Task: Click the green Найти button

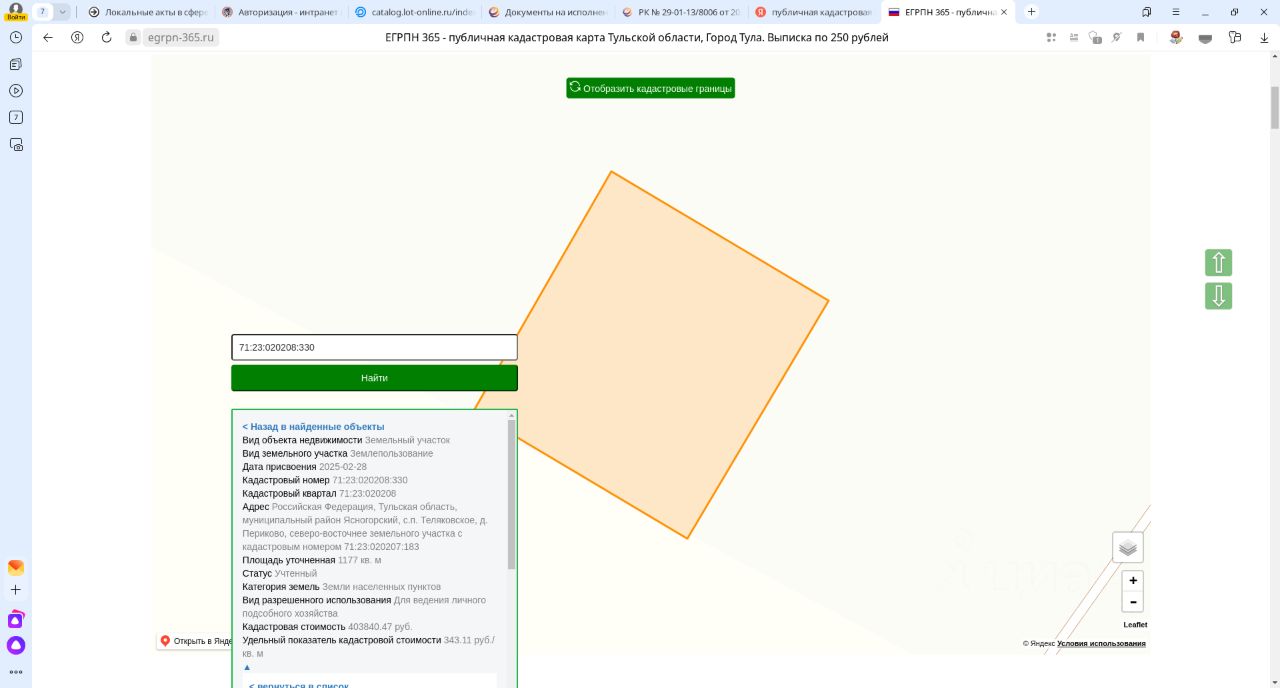Action: coord(374,378)
